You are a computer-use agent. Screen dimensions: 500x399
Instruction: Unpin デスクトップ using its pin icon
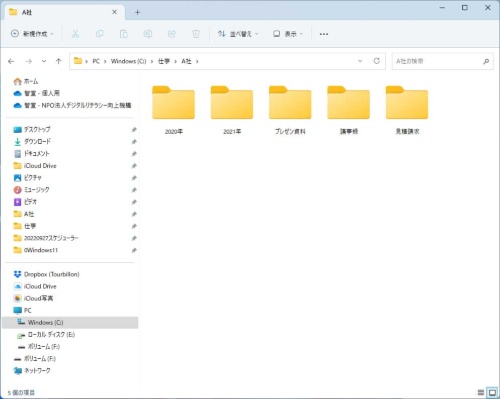(134, 129)
